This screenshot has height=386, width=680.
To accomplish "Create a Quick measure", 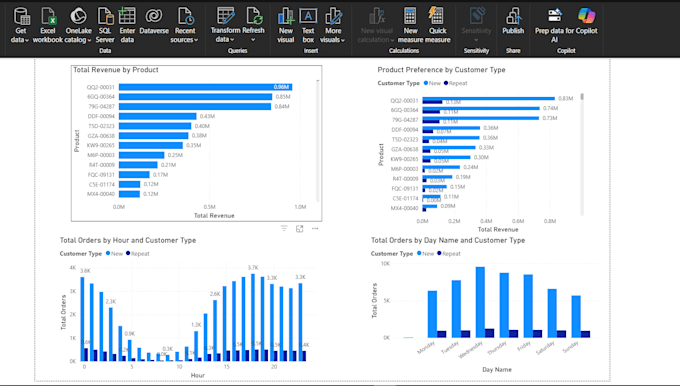I will coord(437,25).
